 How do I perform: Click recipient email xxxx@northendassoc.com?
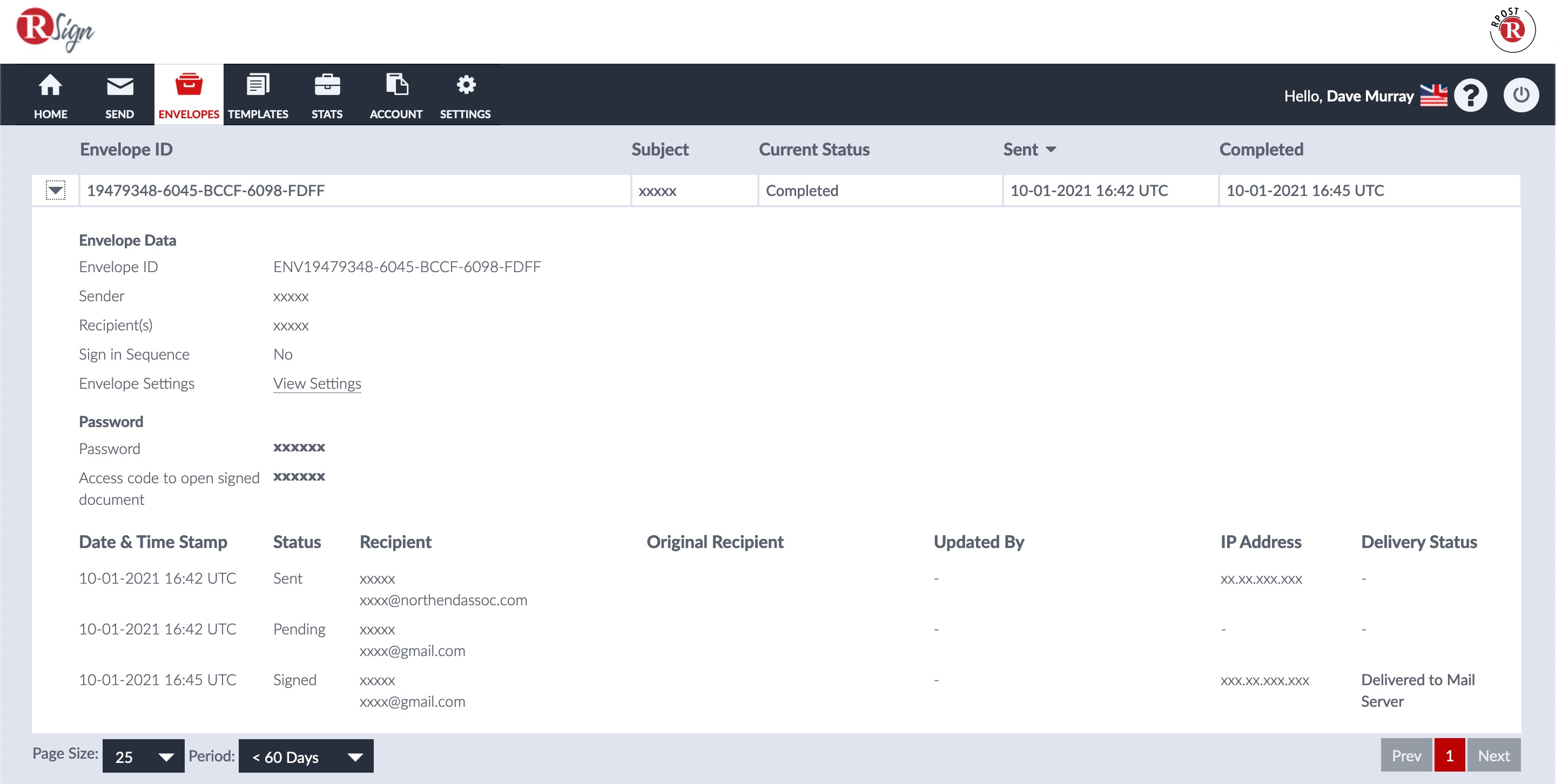pyautogui.click(x=443, y=600)
